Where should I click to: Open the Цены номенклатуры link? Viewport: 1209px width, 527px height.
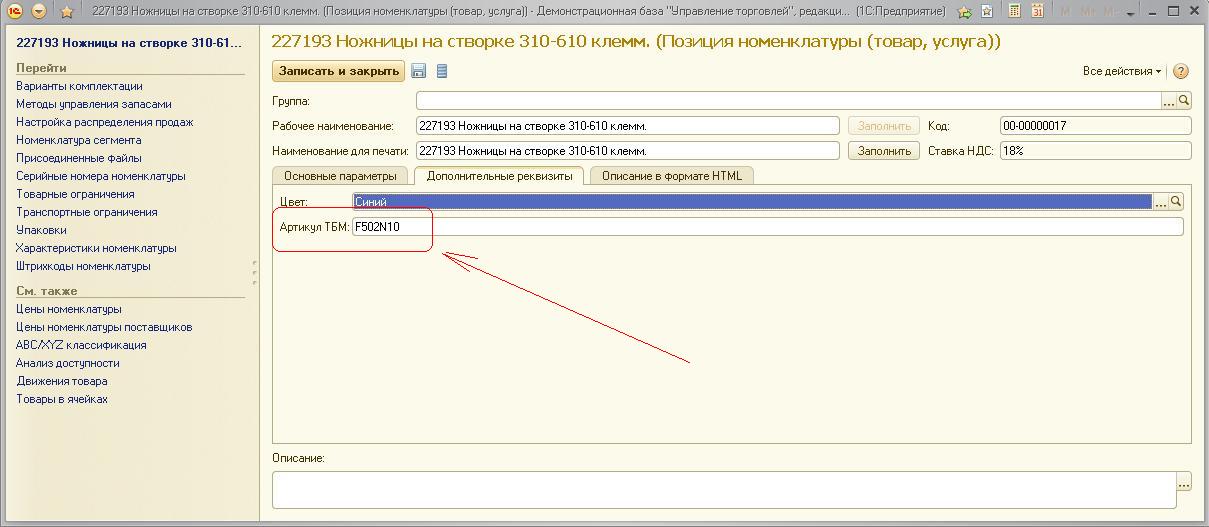(x=69, y=309)
